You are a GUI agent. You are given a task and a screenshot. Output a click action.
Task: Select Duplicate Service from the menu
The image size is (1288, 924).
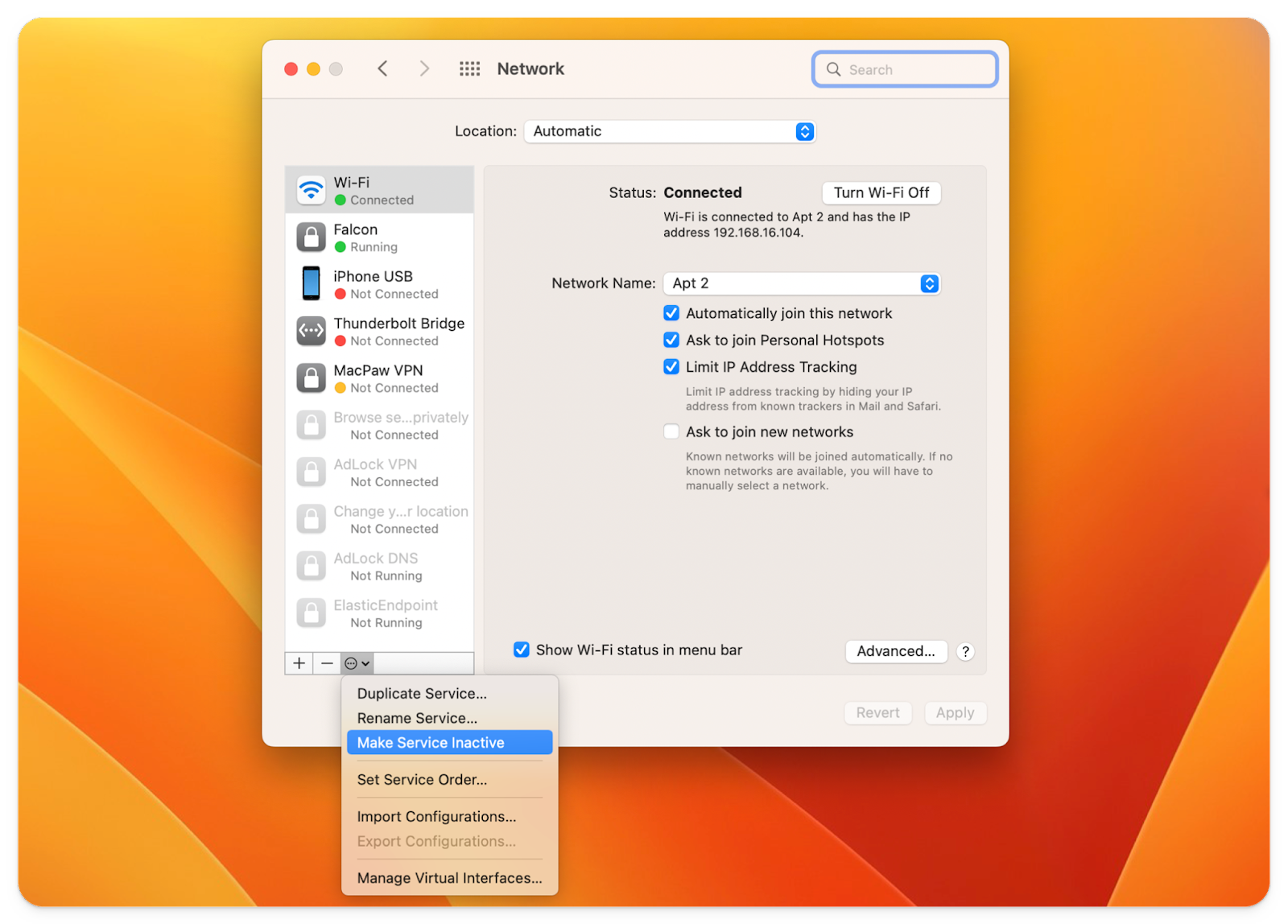click(x=421, y=693)
